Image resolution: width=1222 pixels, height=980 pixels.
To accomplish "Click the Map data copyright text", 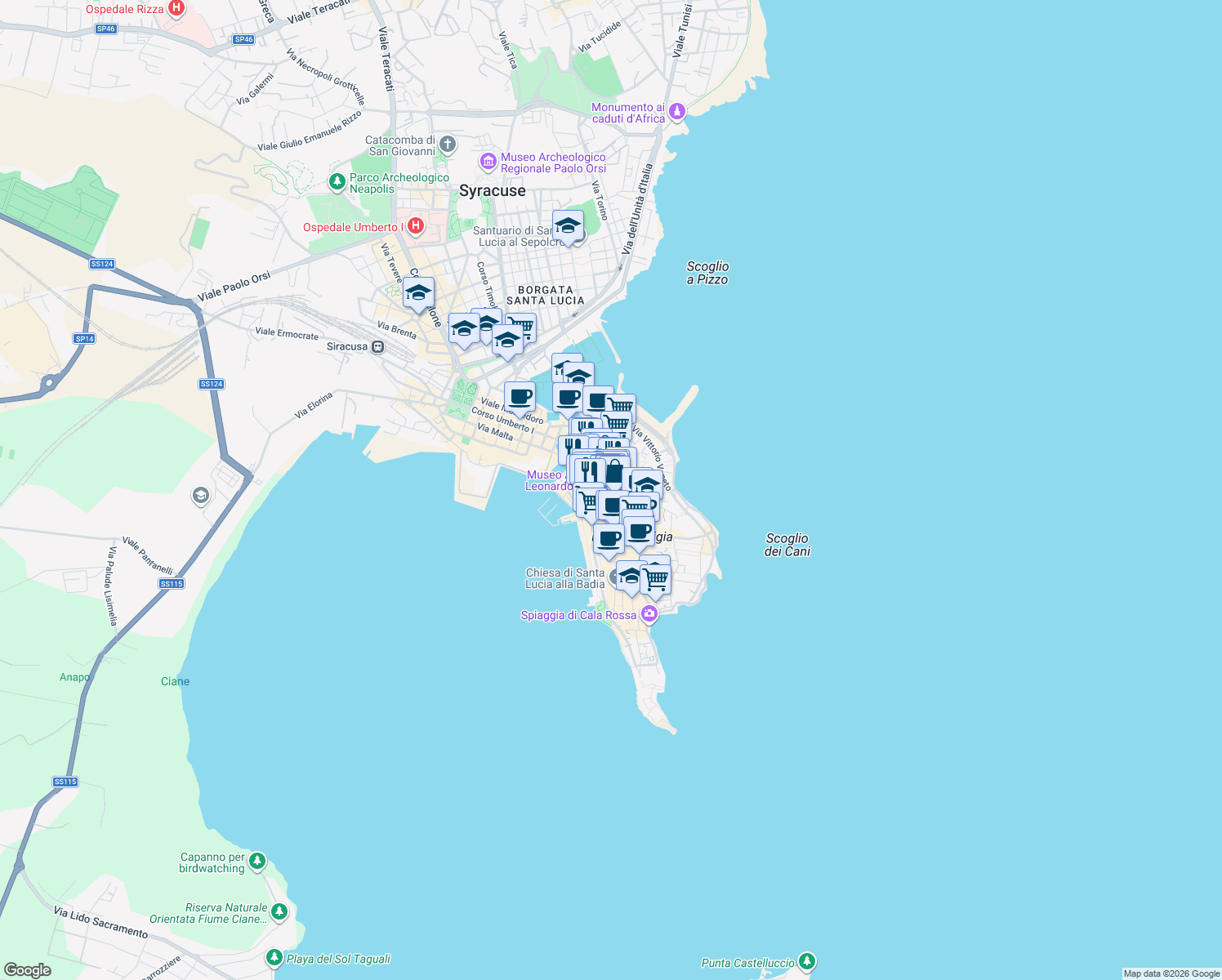I will pyautogui.click(x=1171, y=973).
